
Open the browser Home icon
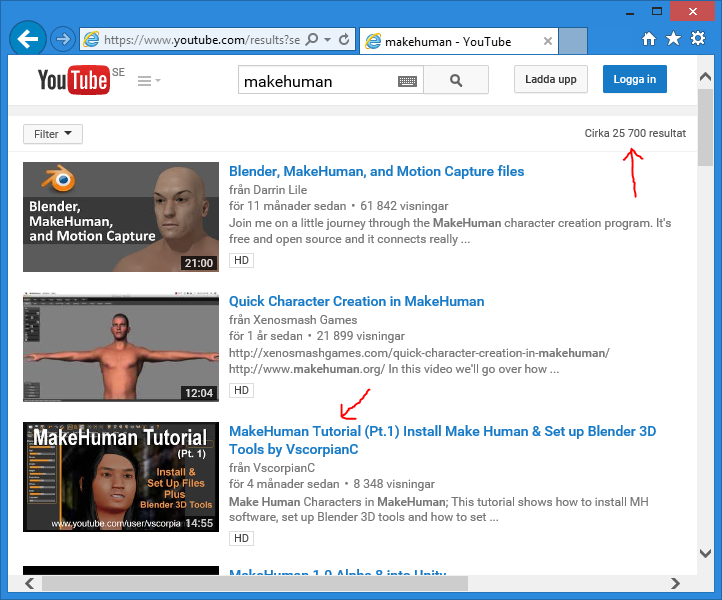click(649, 39)
